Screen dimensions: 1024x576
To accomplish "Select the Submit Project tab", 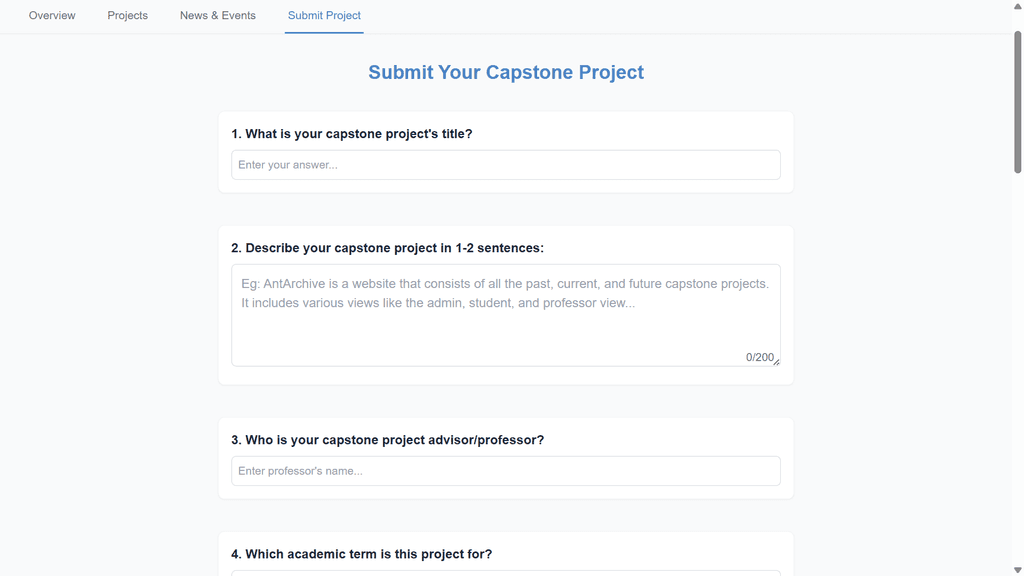I will pyautogui.click(x=324, y=16).
